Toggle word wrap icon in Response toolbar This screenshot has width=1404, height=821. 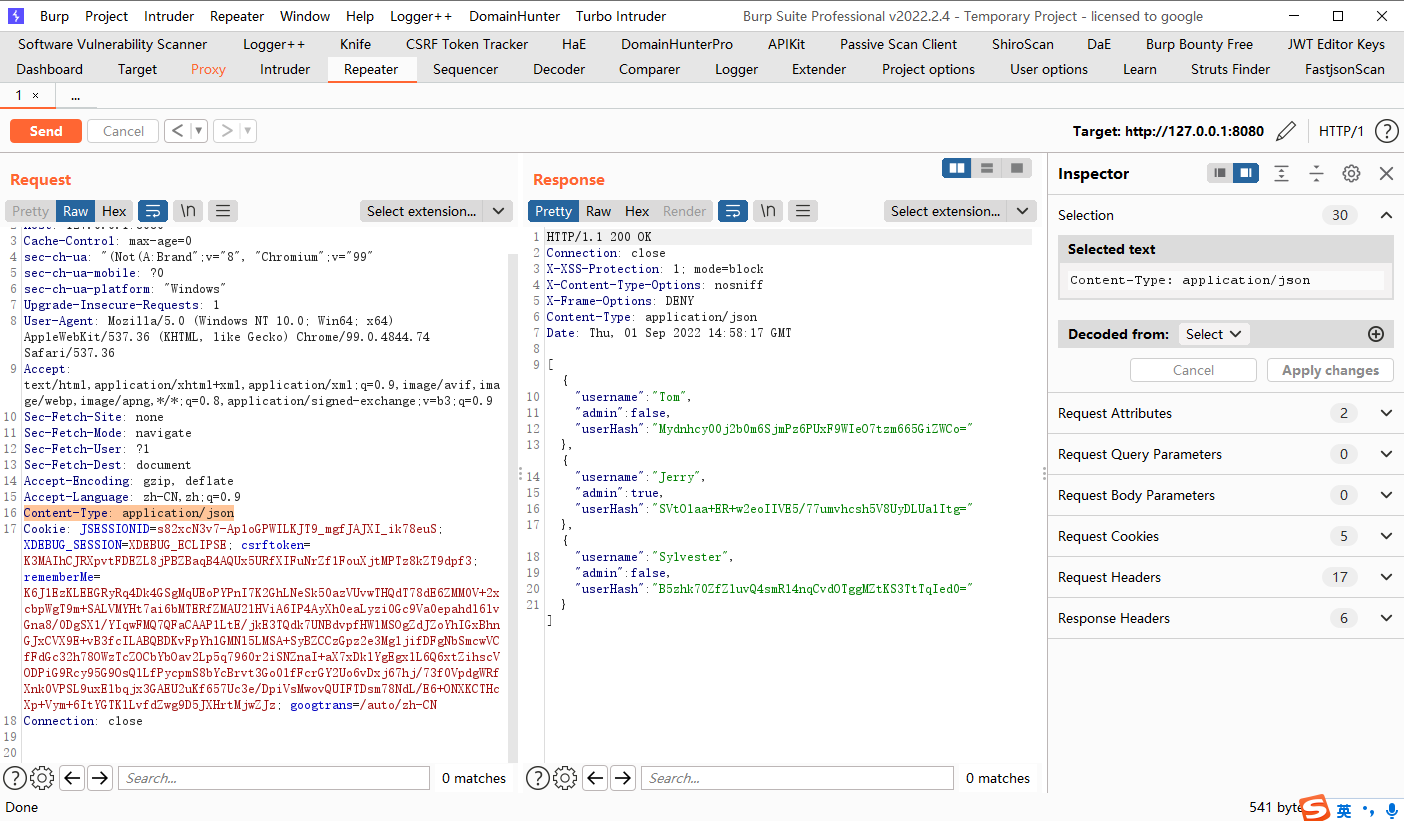pyautogui.click(x=733, y=211)
